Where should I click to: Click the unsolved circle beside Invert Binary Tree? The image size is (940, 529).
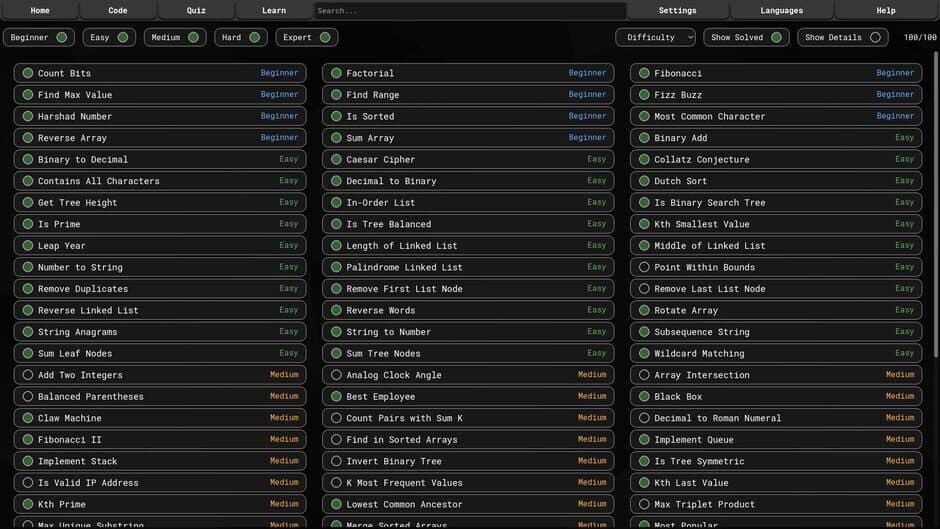[x=336, y=461]
